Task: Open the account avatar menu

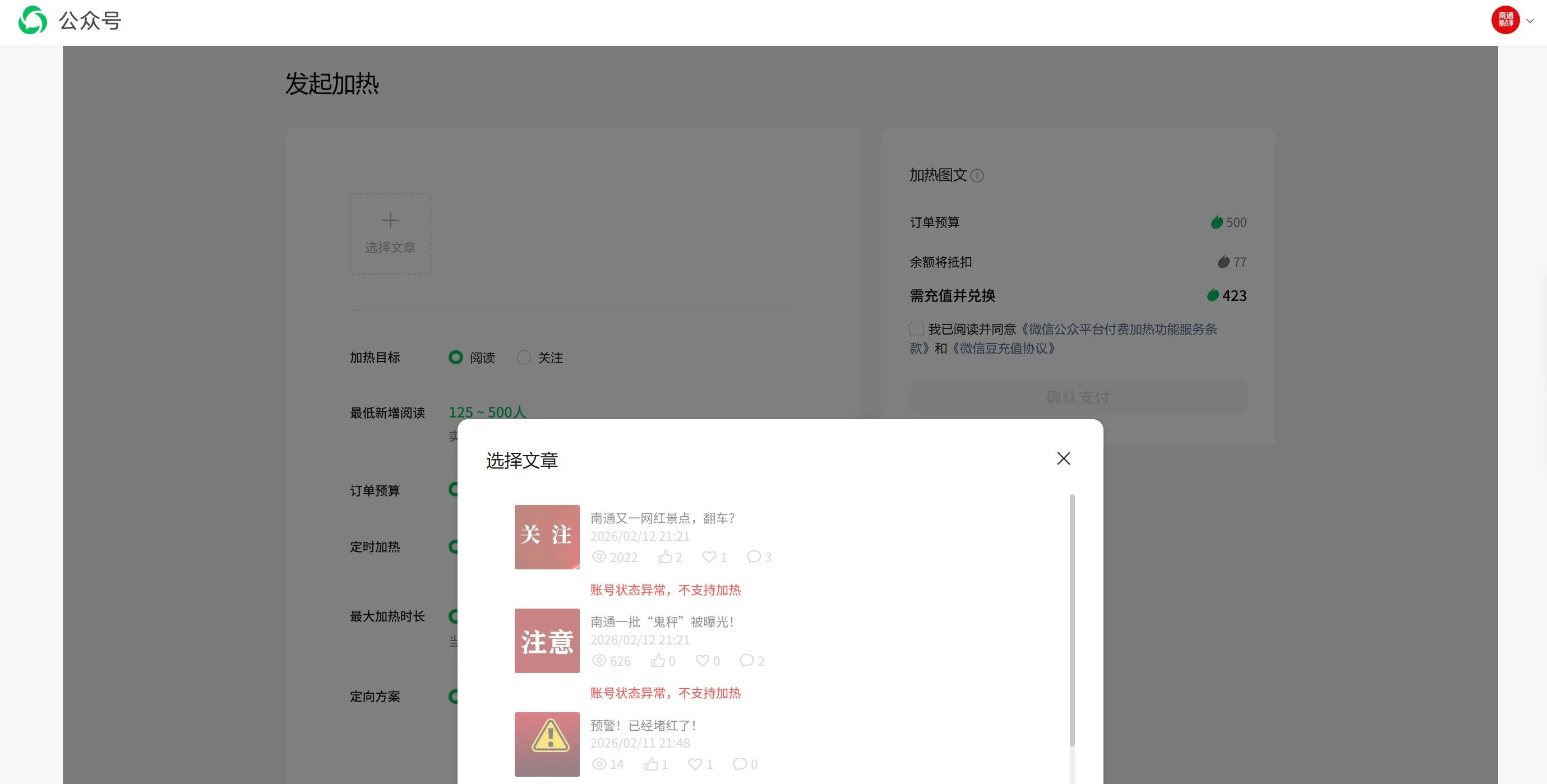Action: click(x=1505, y=20)
